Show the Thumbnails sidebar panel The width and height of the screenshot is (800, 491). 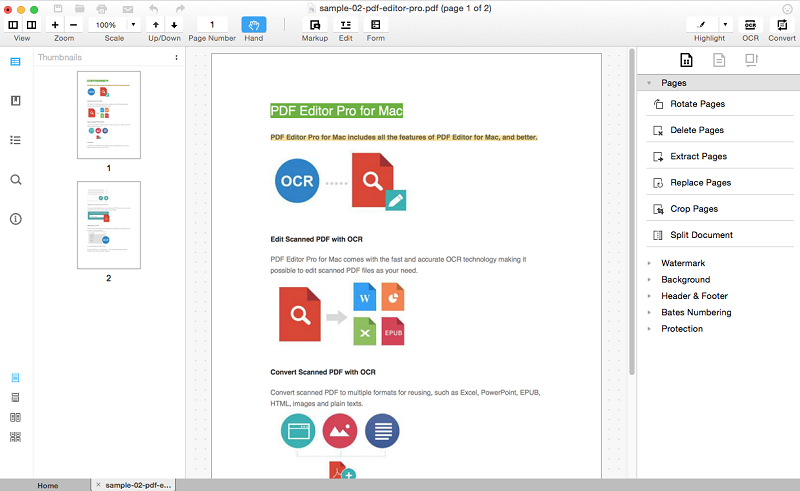pyautogui.click(x=15, y=62)
